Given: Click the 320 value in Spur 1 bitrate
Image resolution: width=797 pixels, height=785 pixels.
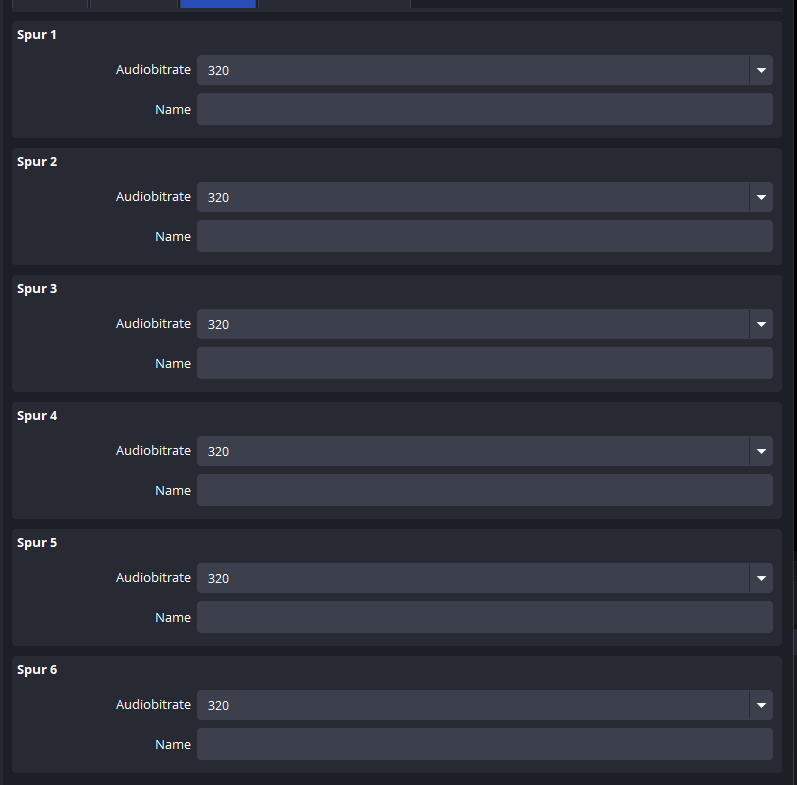Looking at the screenshot, I should coord(219,70).
